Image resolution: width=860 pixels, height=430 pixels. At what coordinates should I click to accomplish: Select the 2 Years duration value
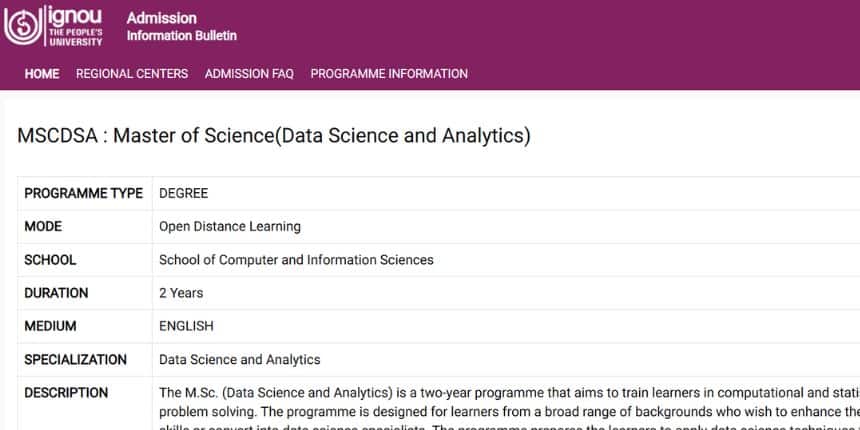pyautogui.click(x=181, y=293)
